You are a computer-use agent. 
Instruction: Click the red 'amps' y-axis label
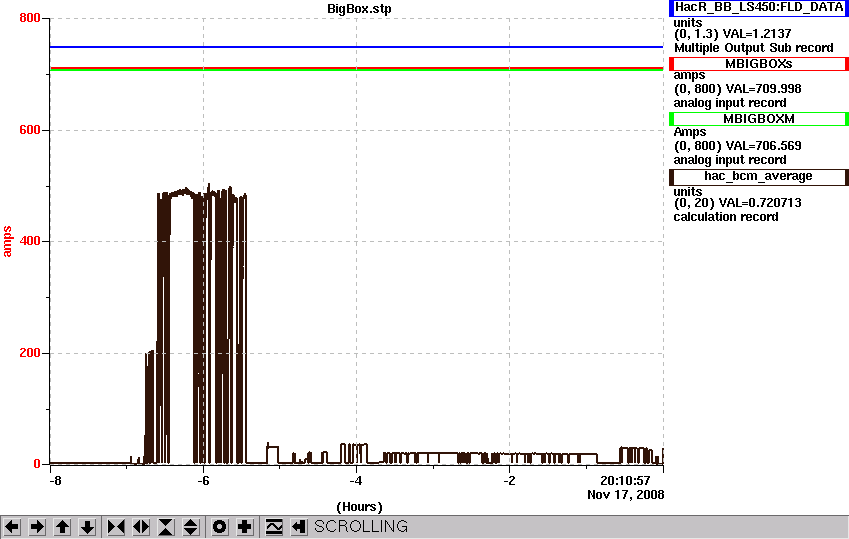click(x=7, y=242)
